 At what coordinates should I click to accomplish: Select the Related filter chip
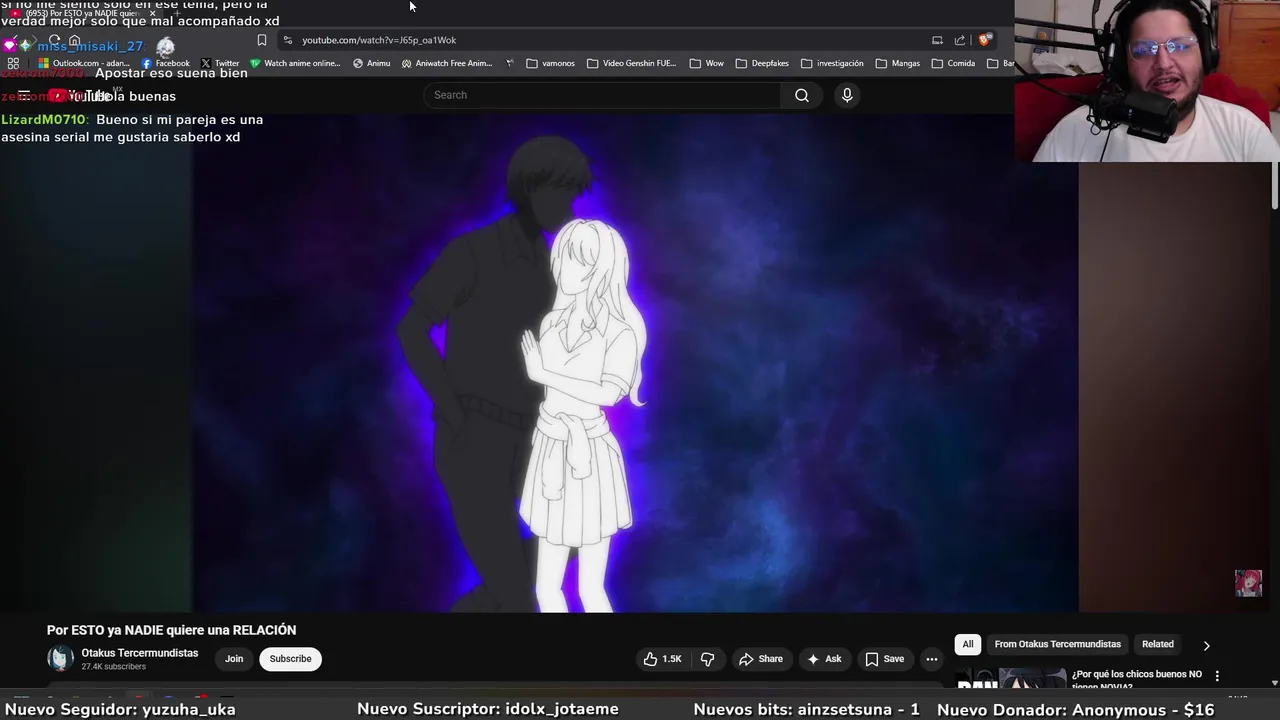click(1157, 644)
